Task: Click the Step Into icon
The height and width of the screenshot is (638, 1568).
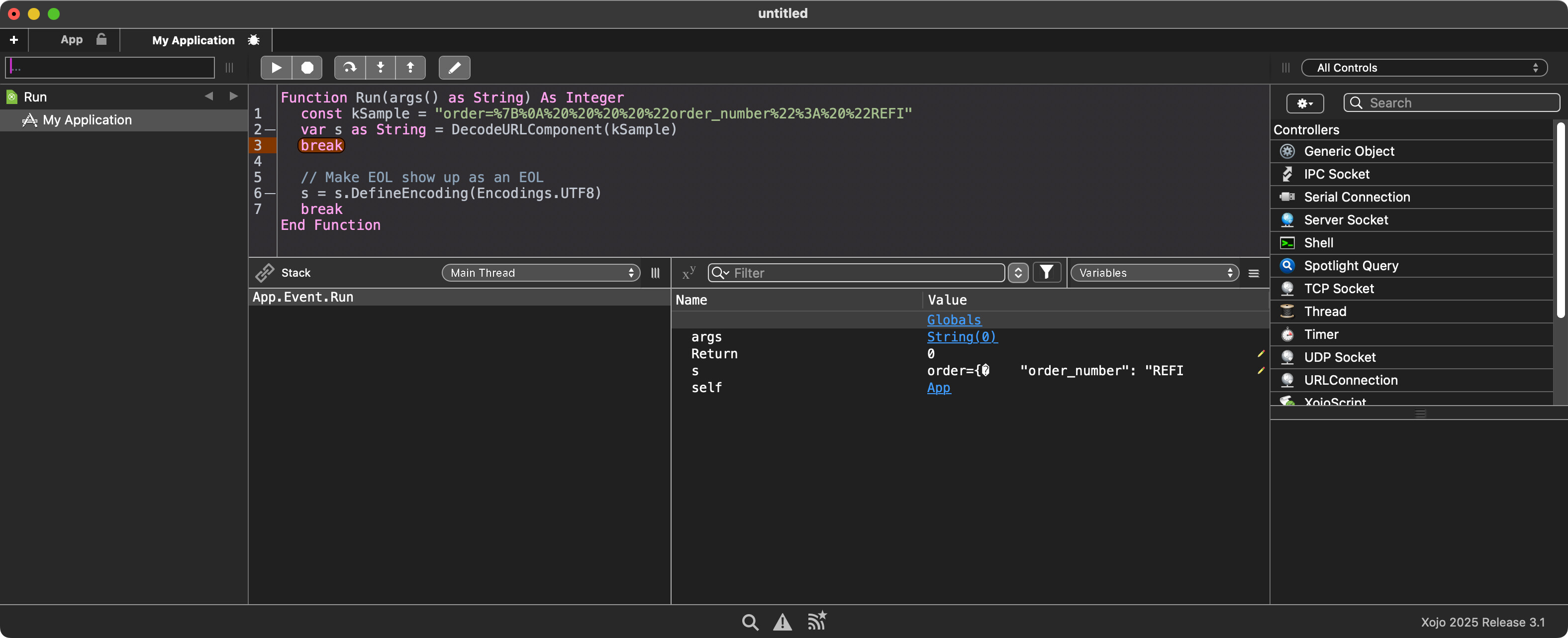Action: coord(381,68)
